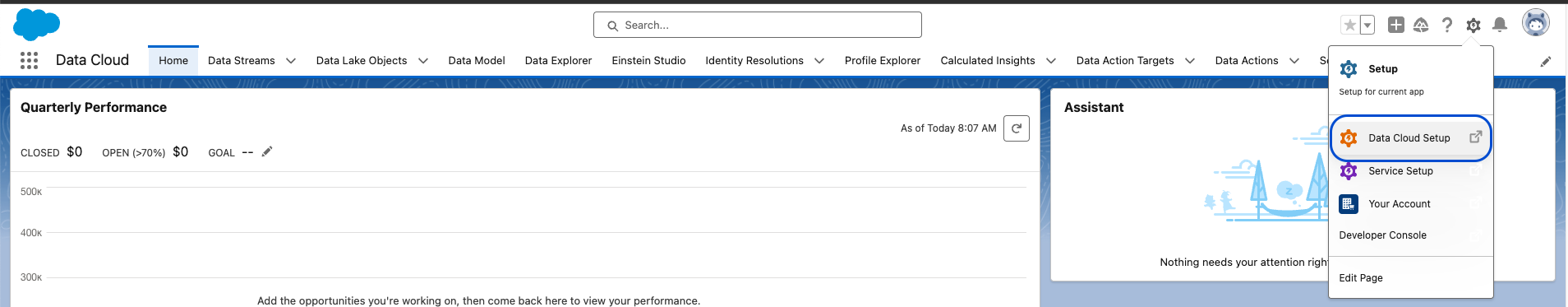Click the Assistant panel heading

point(1094,108)
